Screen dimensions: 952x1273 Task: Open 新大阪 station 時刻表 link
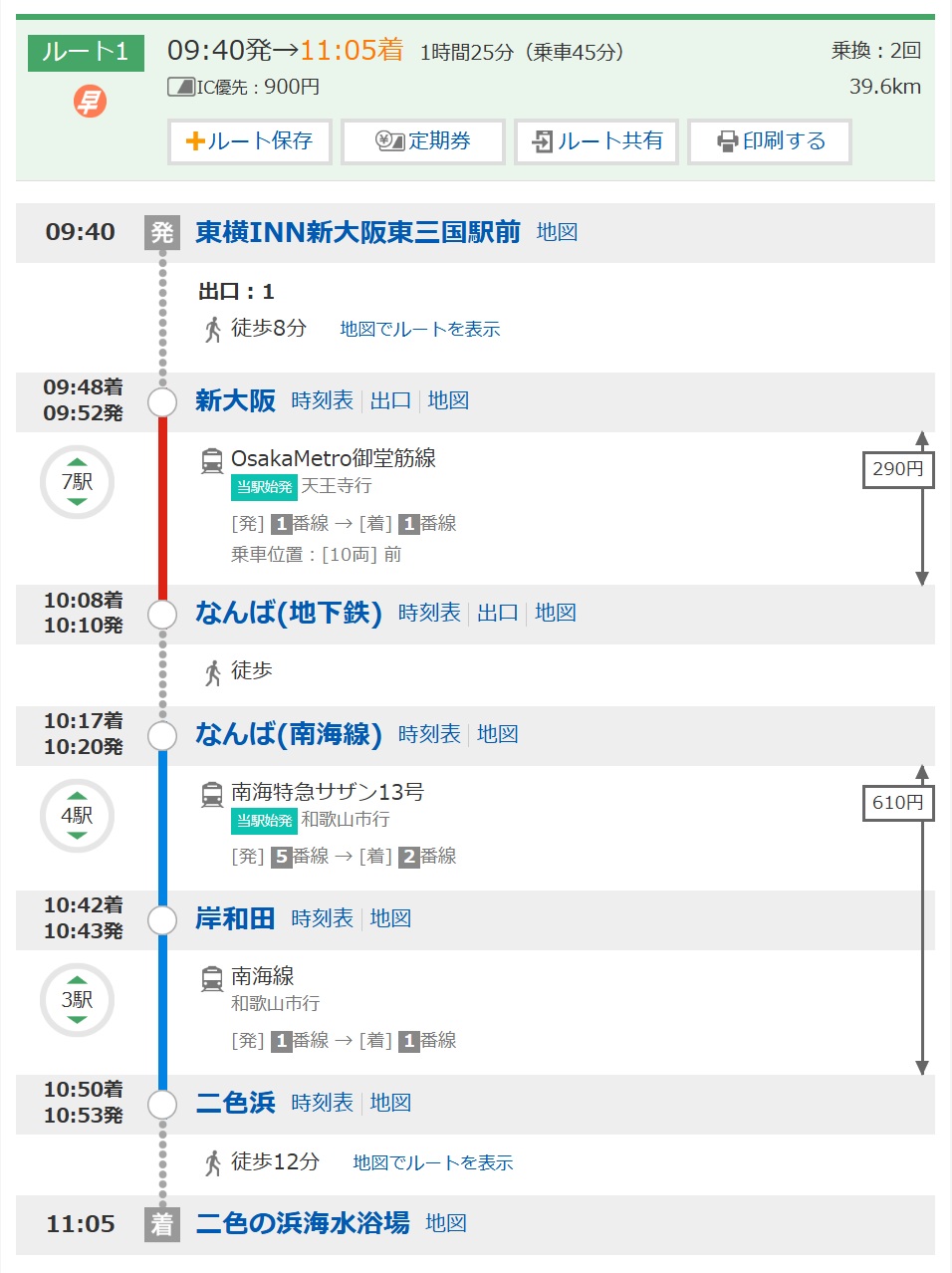(322, 400)
